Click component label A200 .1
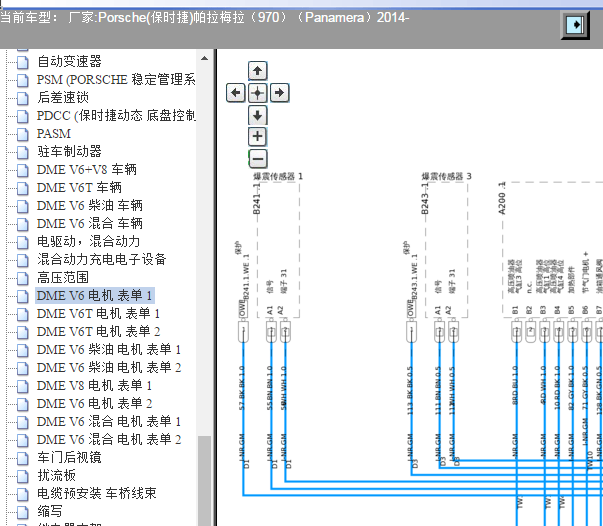Image resolution: width=603 pixels, height=526 pixels. click(x=502, y=198)
